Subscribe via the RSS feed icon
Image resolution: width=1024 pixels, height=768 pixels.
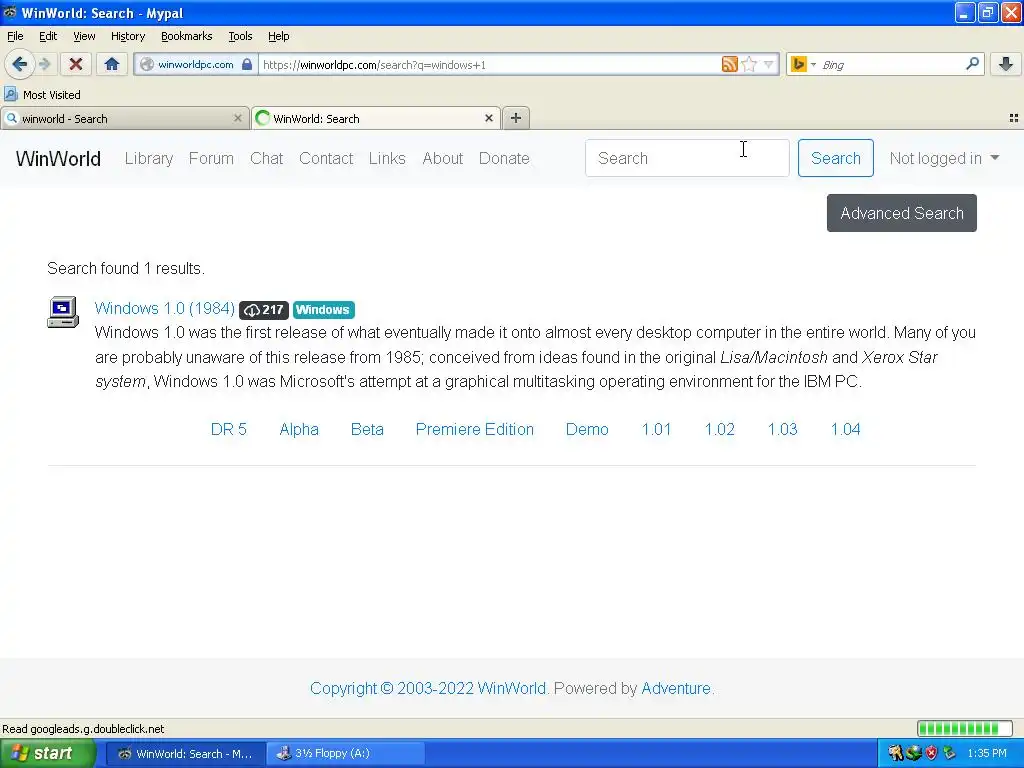tap(729, 64)
